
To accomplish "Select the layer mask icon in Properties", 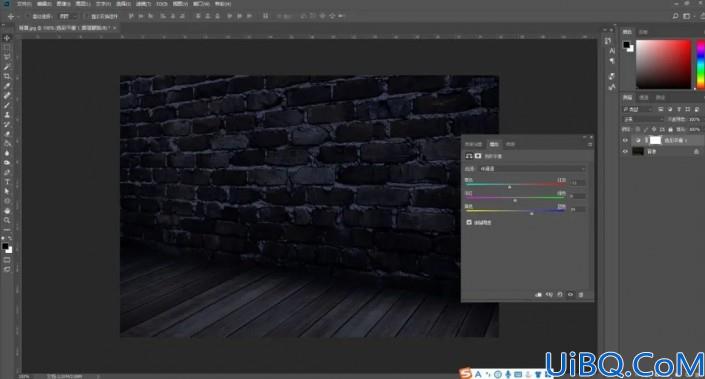I will (478, 156).
